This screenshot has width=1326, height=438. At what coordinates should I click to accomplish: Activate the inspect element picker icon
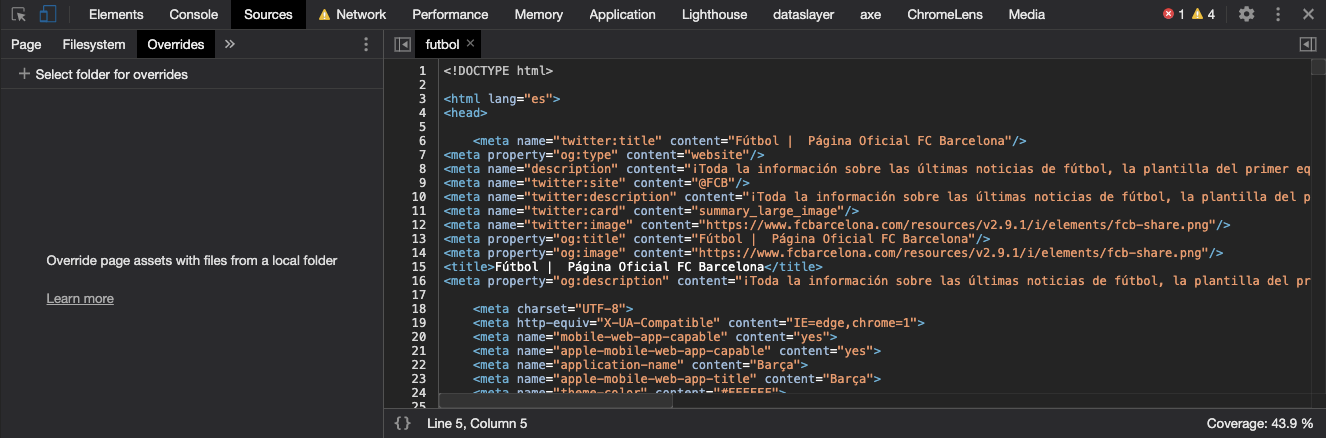[19, 14]
